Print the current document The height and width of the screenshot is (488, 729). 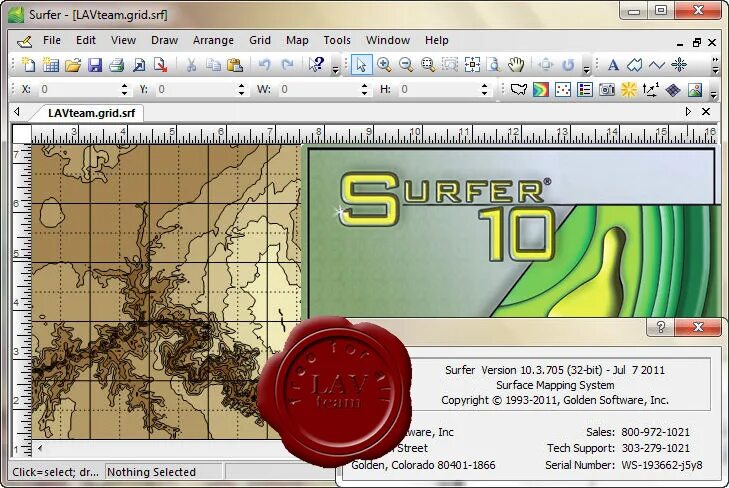[x=117, y=65]
